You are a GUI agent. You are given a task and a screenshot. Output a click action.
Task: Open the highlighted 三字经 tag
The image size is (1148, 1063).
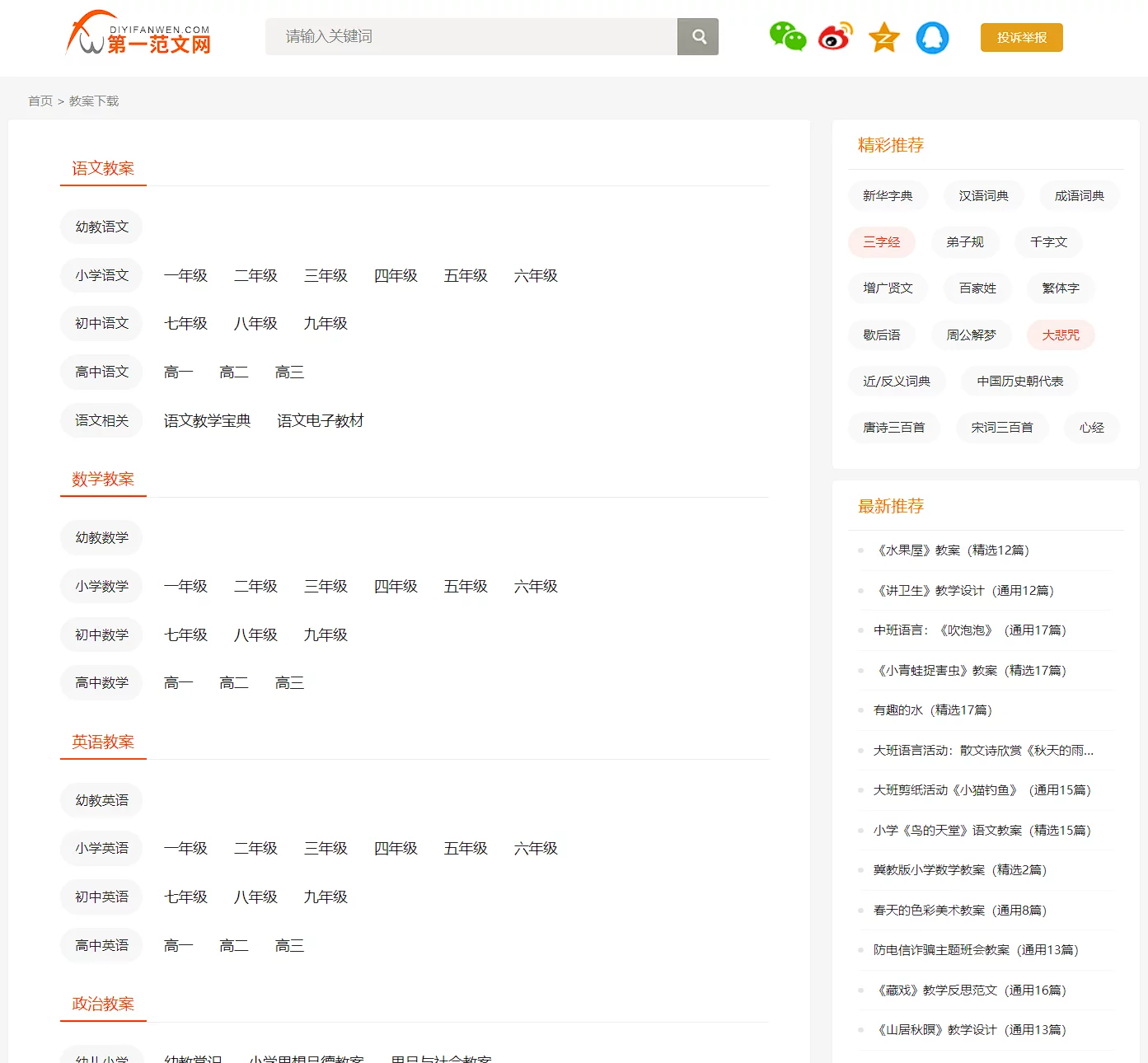point(881,242)
